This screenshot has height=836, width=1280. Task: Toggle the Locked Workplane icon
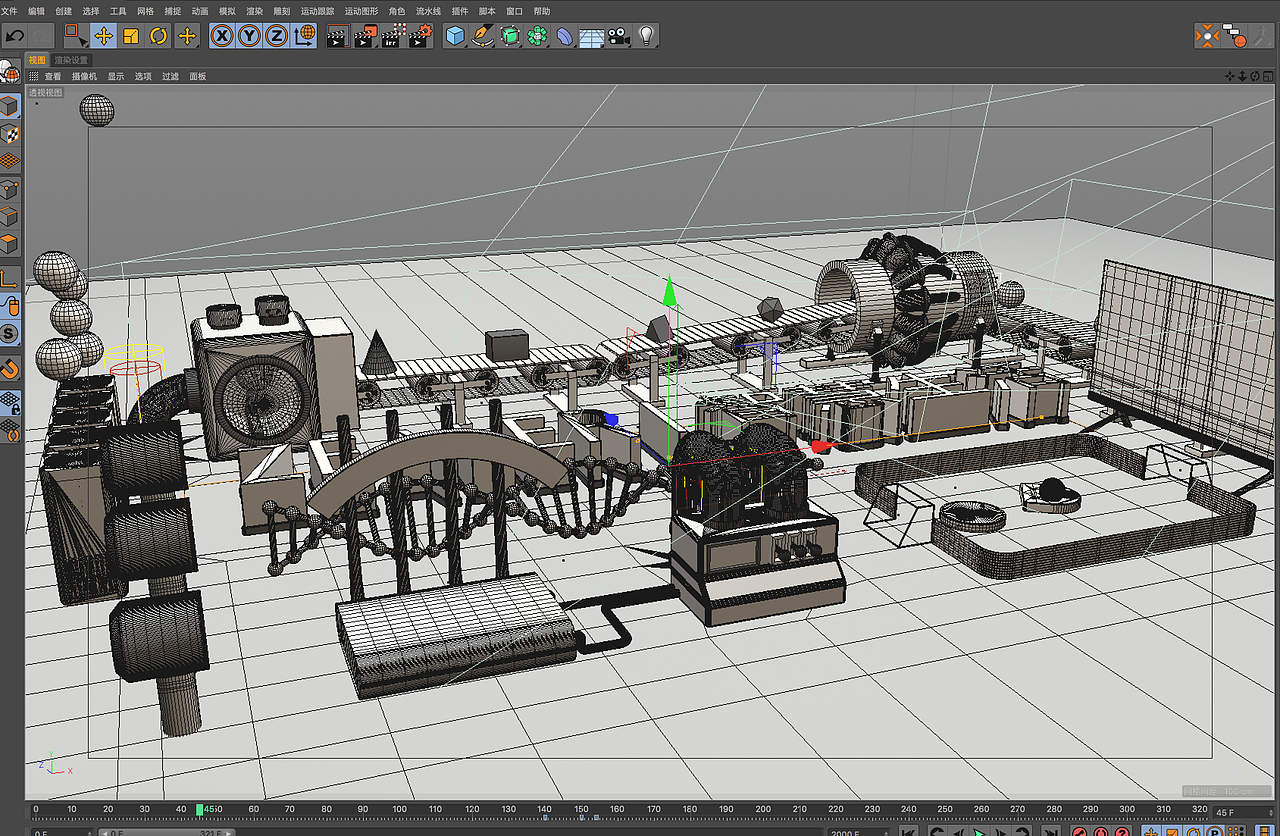(x=10, y=403)
